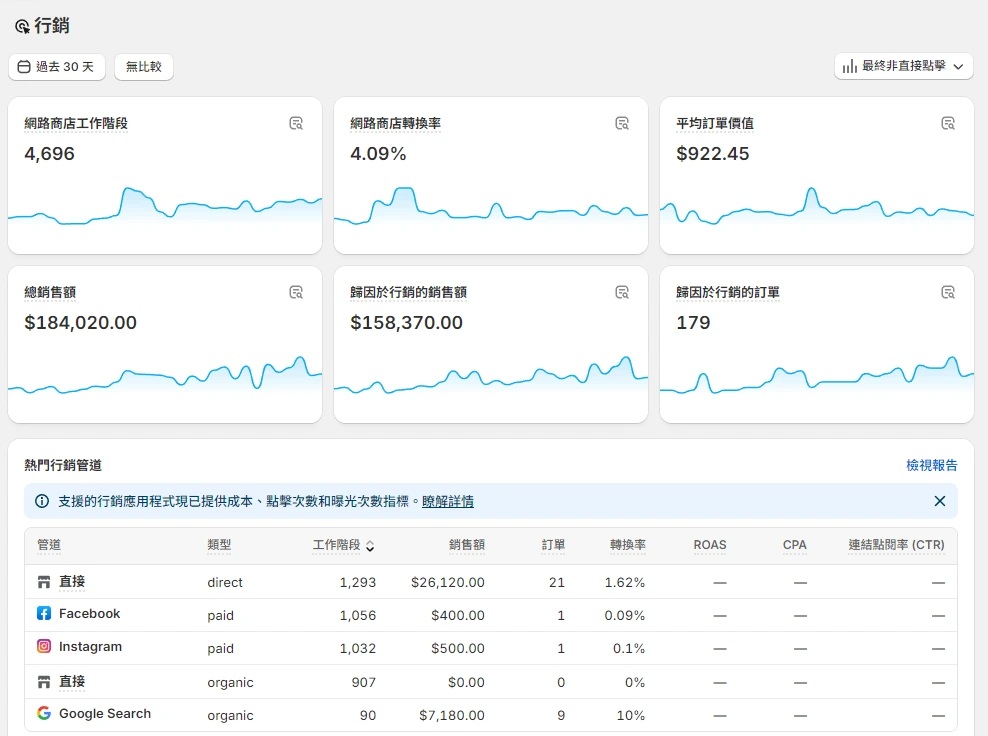Open report icon on 網路商店工作階段 card
Image resolution: width=988 pixels, height=736 pixels.
[x=296, y=124]
